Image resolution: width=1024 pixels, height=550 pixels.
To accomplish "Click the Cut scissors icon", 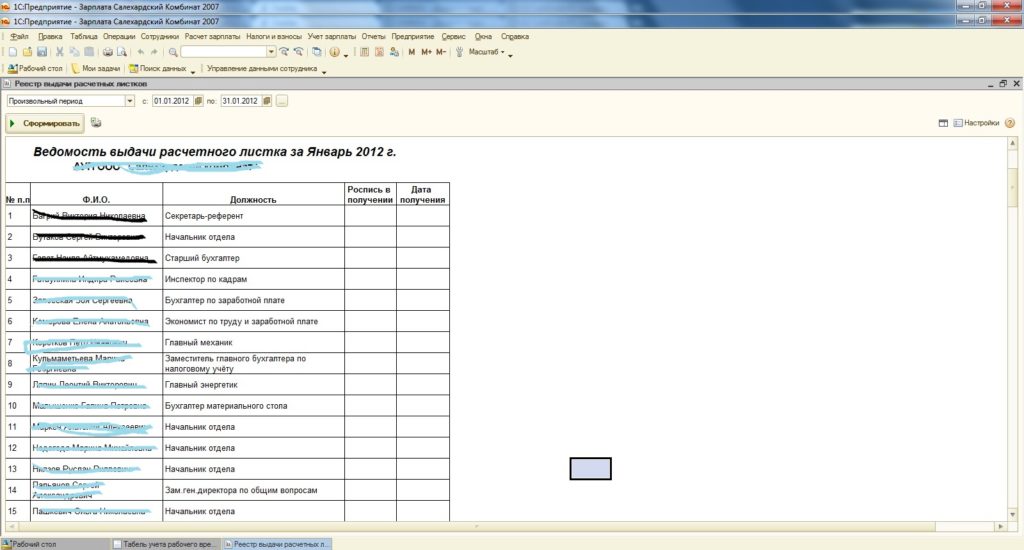I will coord(60,51).
